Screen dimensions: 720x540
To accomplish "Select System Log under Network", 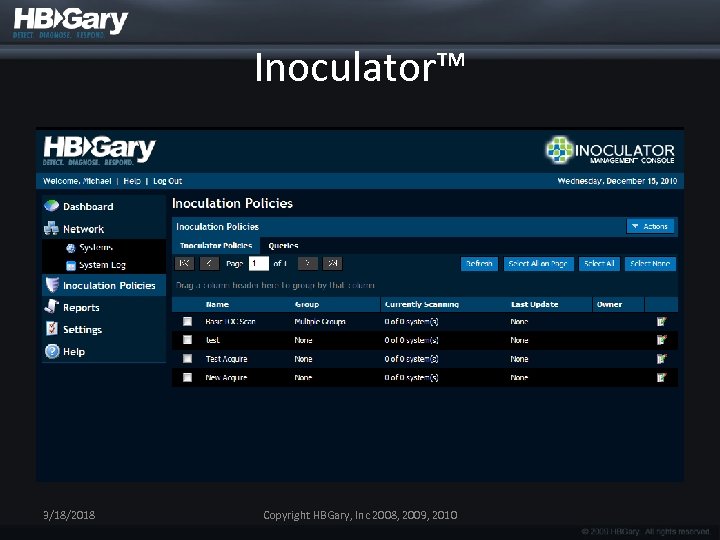I will [x=102, y=265].
